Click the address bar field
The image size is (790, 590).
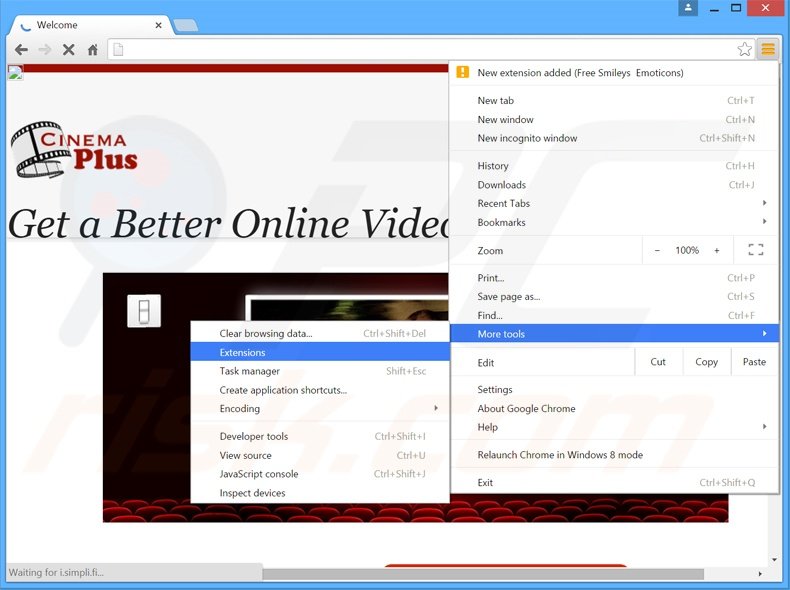tap(431, 49)
